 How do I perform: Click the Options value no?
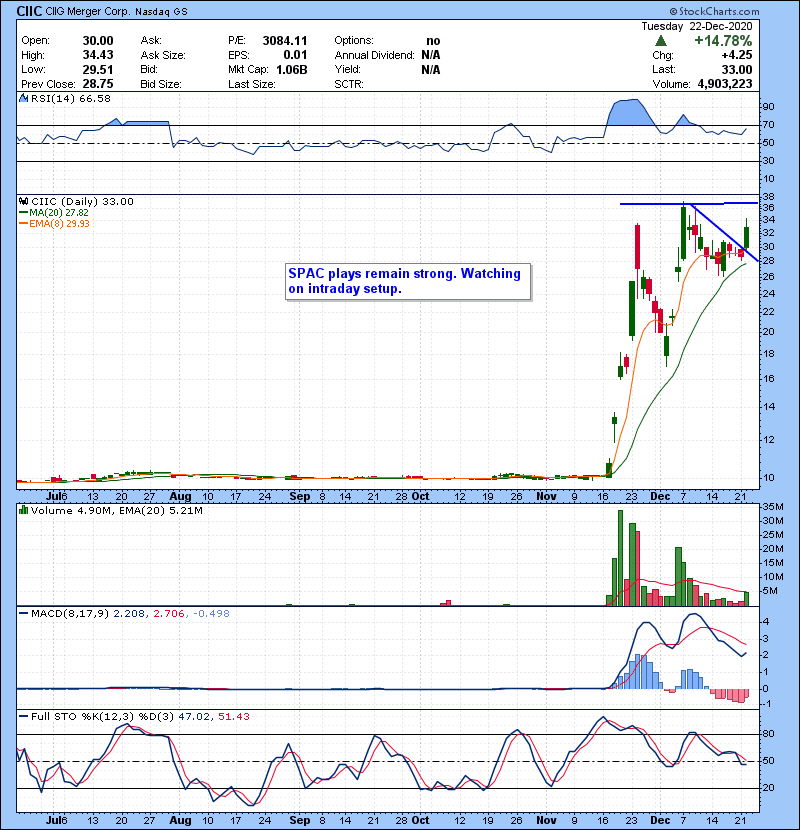tap(433, 41)
